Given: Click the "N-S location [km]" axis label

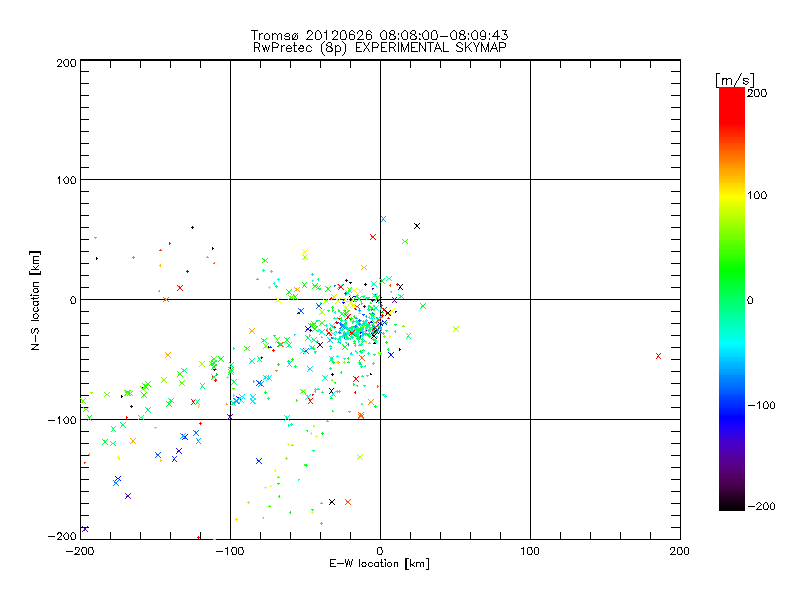Looking at the screenshot, I should (35, 301).
